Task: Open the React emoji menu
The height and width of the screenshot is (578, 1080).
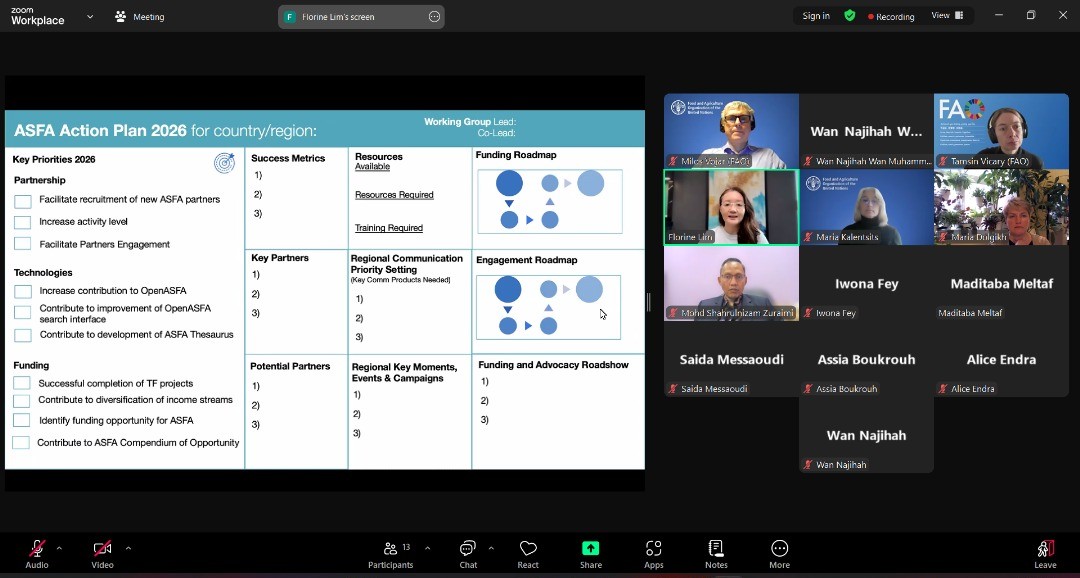Action: pos(528,553)
